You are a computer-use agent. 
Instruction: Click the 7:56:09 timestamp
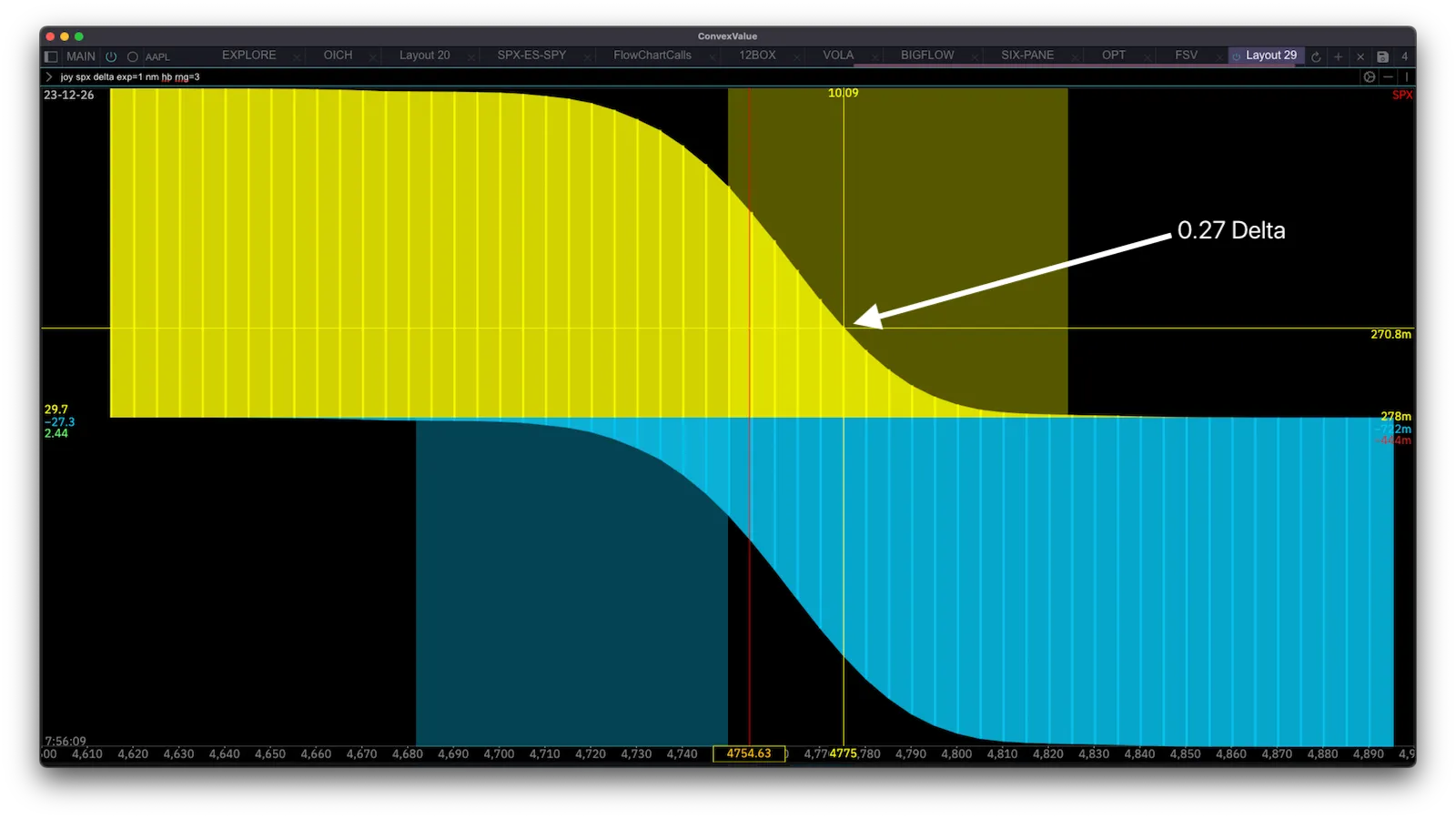pos(66,741)
